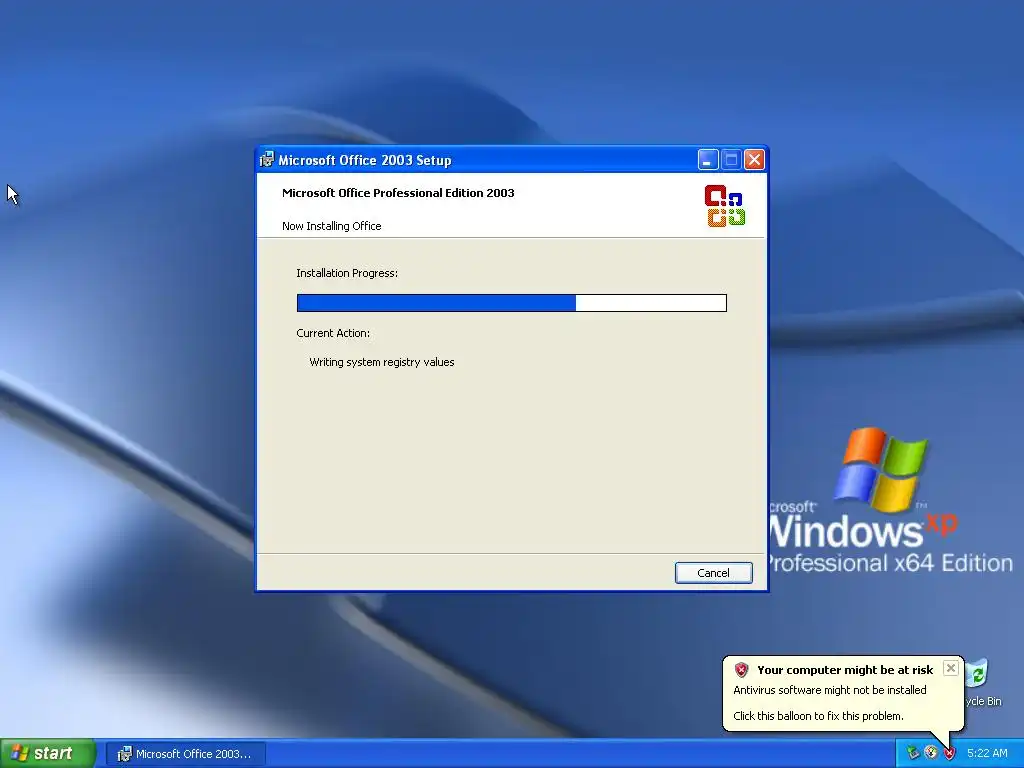Click the 5:22 AM system clock

[x=987, y=753]
